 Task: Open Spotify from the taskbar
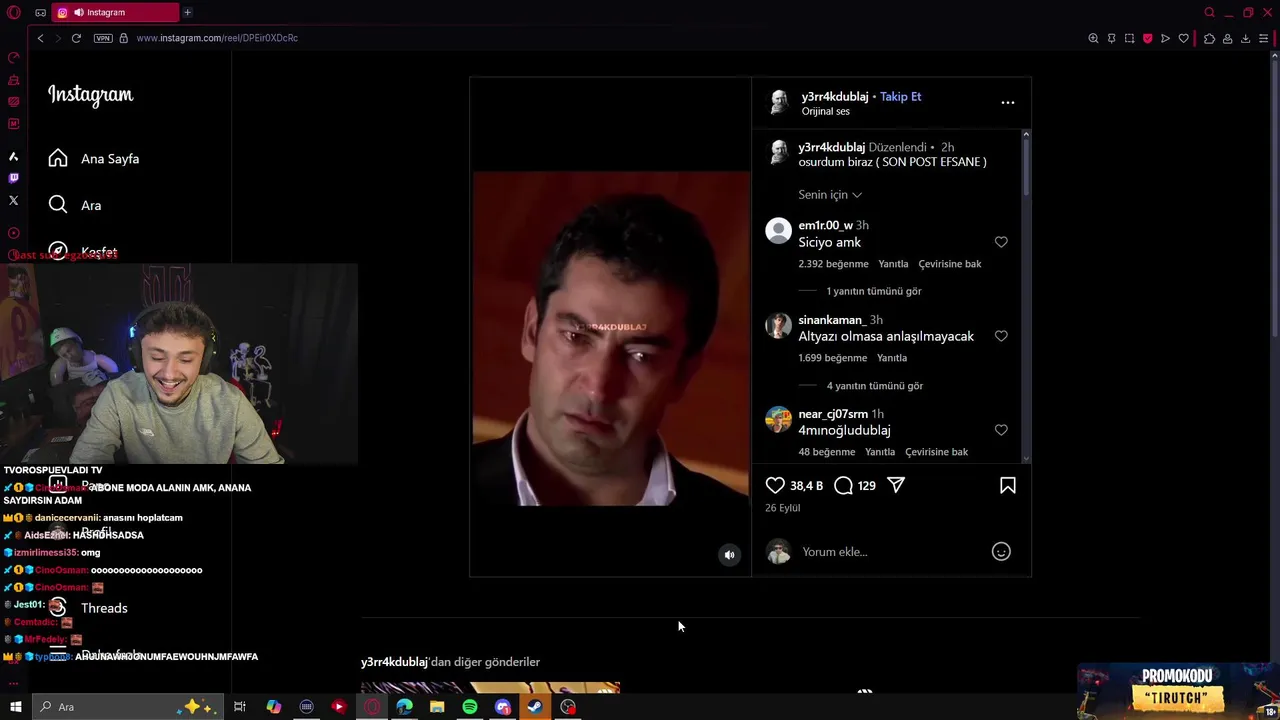pos(470,707)
